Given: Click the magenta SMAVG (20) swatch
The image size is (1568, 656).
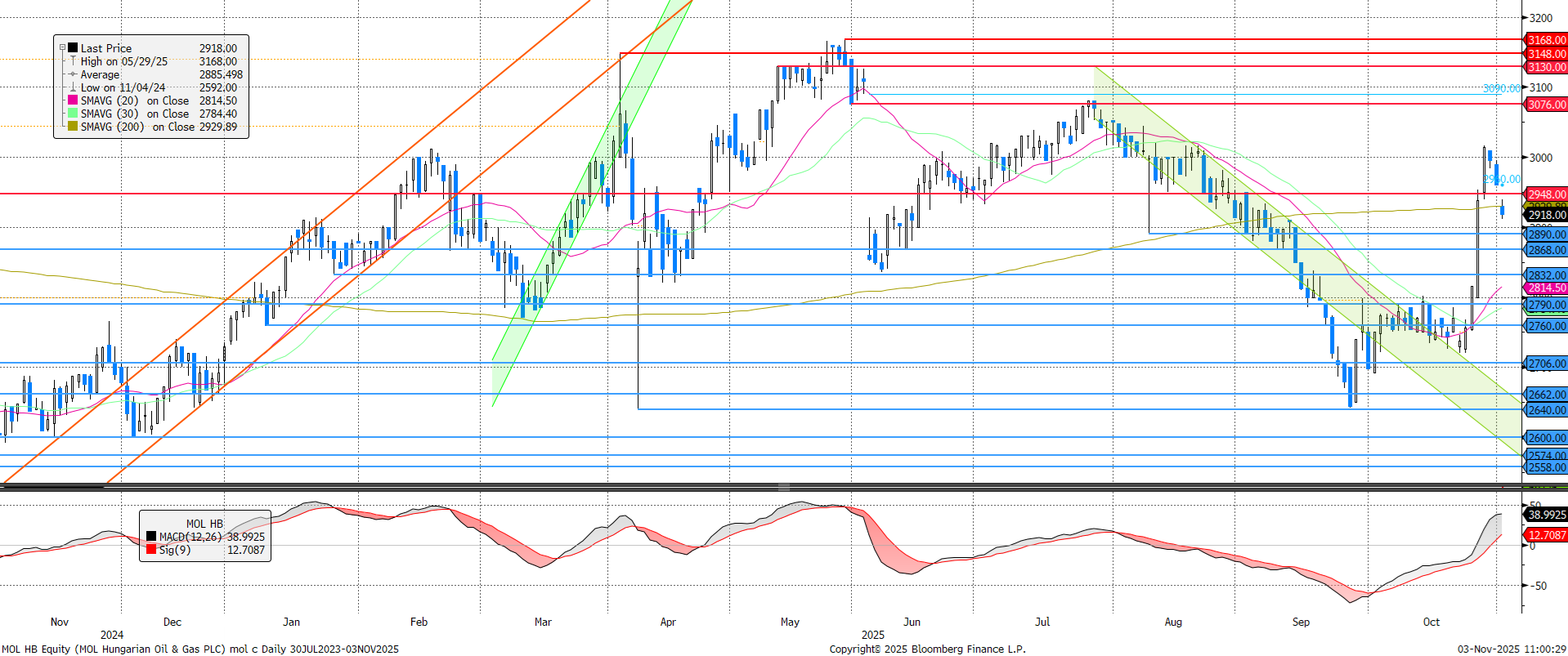Looking at the screenshot, I should 73,100.
